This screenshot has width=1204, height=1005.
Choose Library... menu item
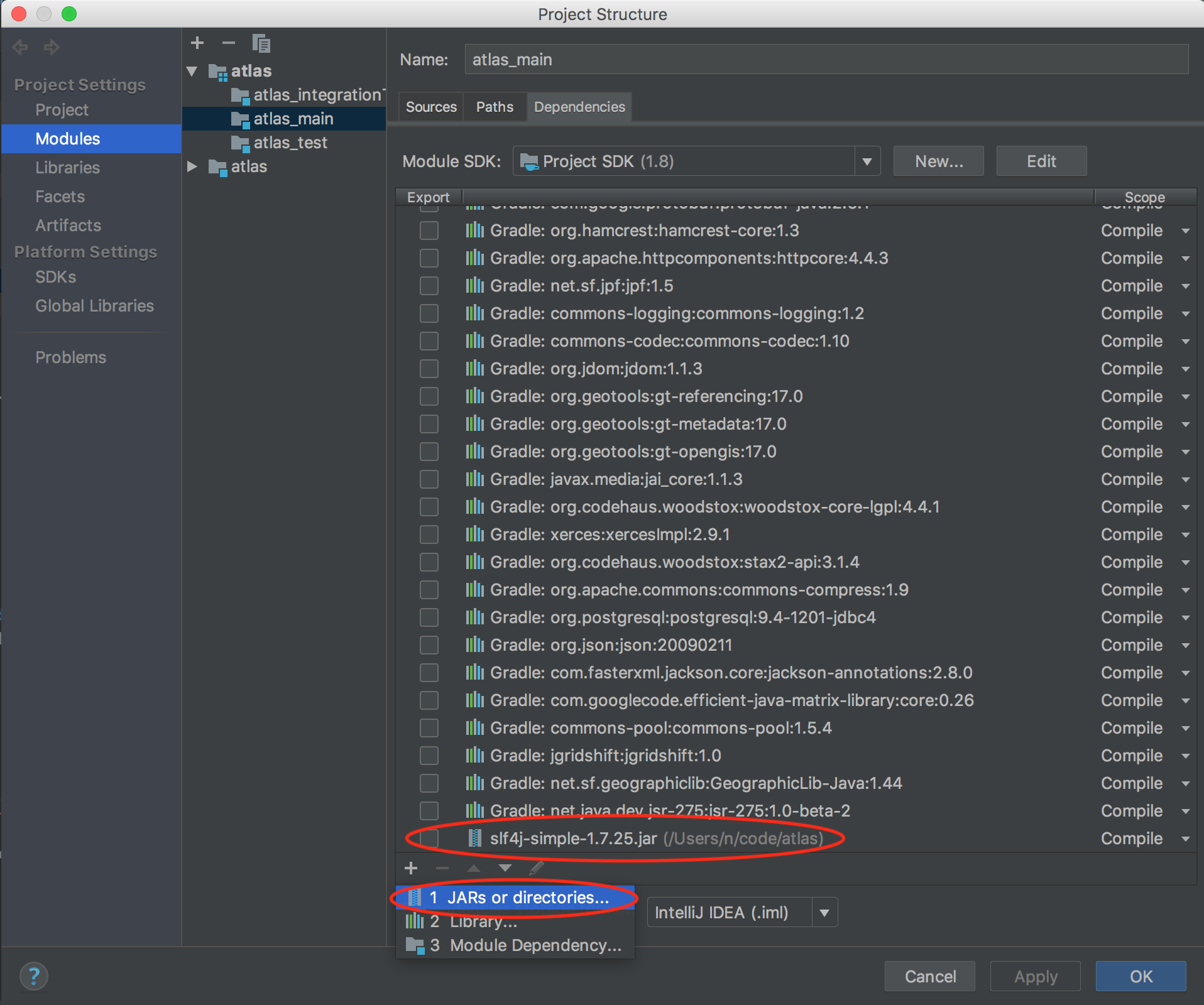515,921
